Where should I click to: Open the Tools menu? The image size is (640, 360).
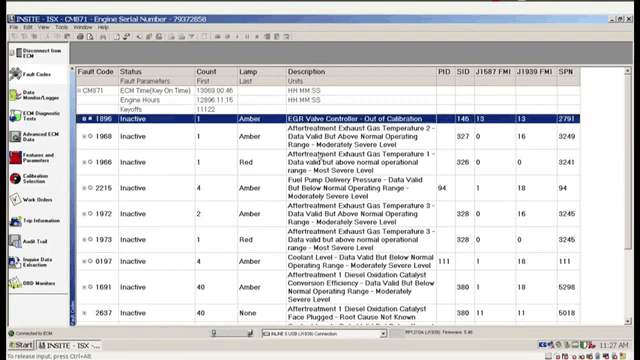coord(61,27)
